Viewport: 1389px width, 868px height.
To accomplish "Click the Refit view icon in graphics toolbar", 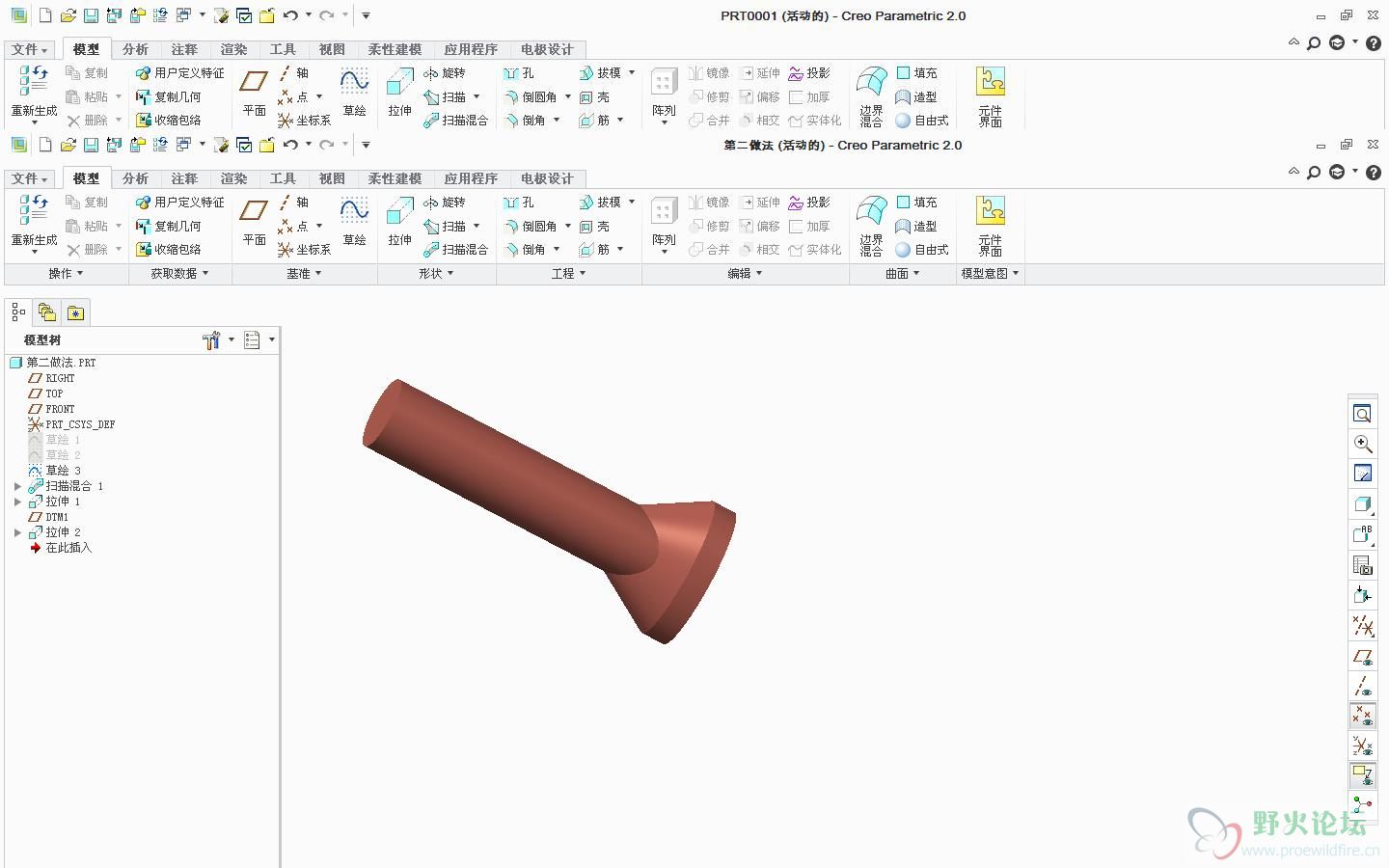I will [1362, 414].
